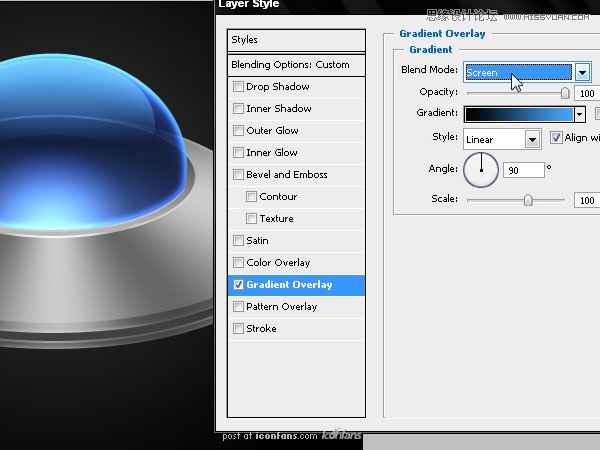The width and height of the screenshot is (600, 450).
Task: Open the Satin settings
Action: [258, 241]
